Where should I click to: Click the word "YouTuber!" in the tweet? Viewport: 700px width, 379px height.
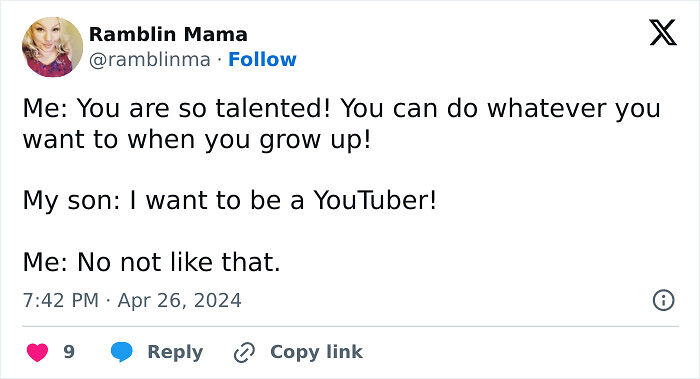click(x=375, y=200)
